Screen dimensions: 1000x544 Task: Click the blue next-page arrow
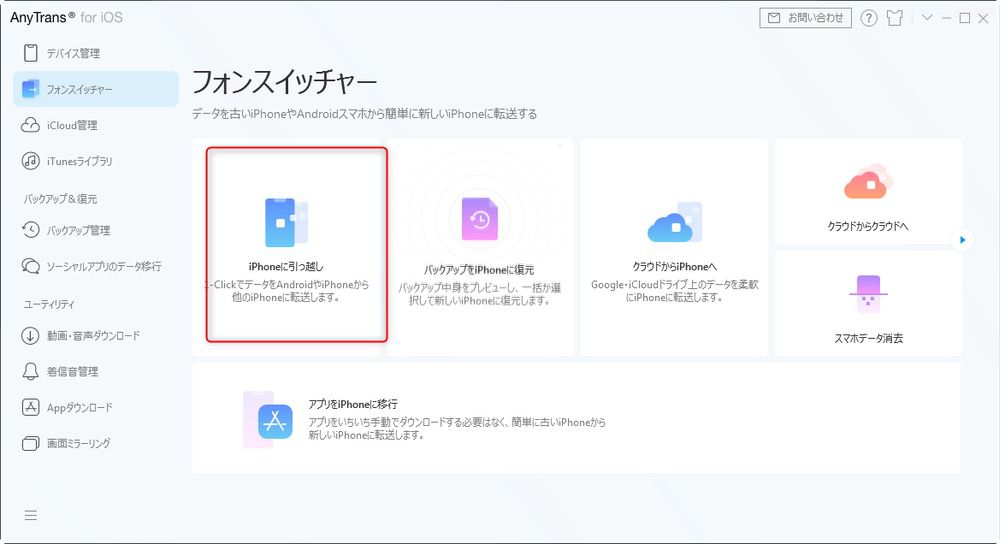[962, 240]
